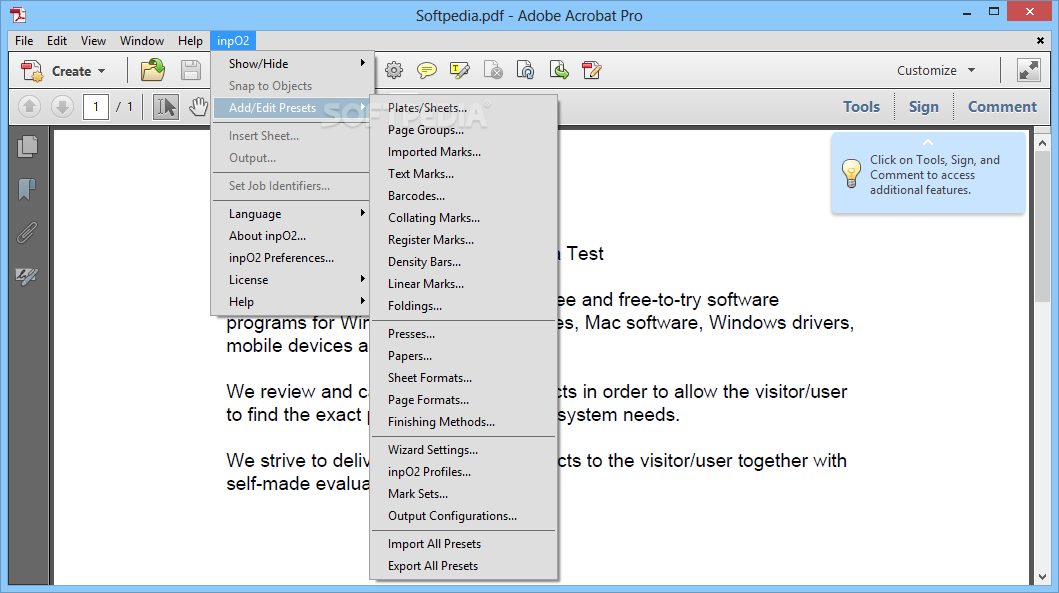The width and height of the screenshot is (1059, 593).
Task: Open the Tools pane
Action: tap(861, 107)
